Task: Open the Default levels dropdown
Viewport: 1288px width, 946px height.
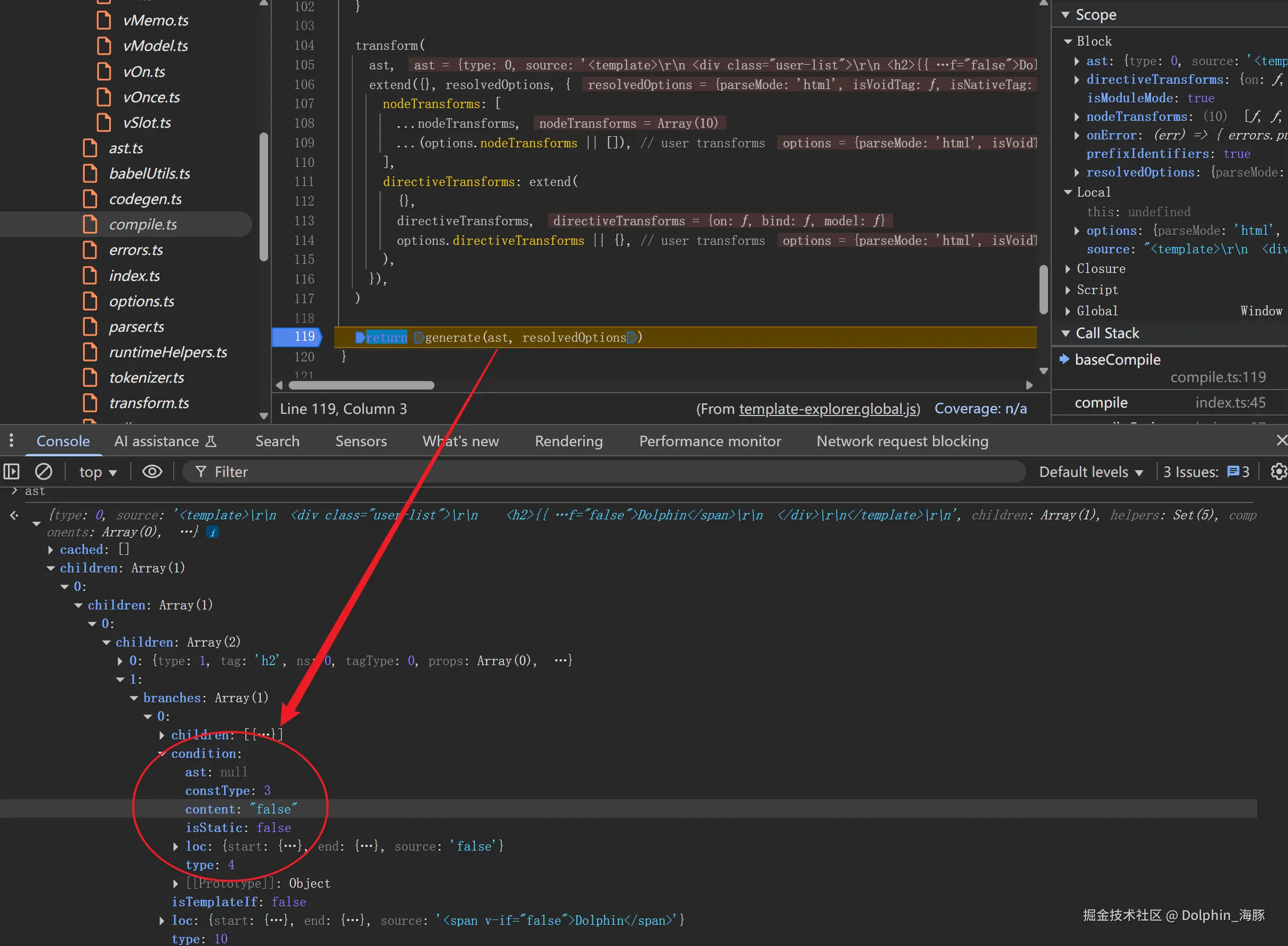Action: 1091,472
